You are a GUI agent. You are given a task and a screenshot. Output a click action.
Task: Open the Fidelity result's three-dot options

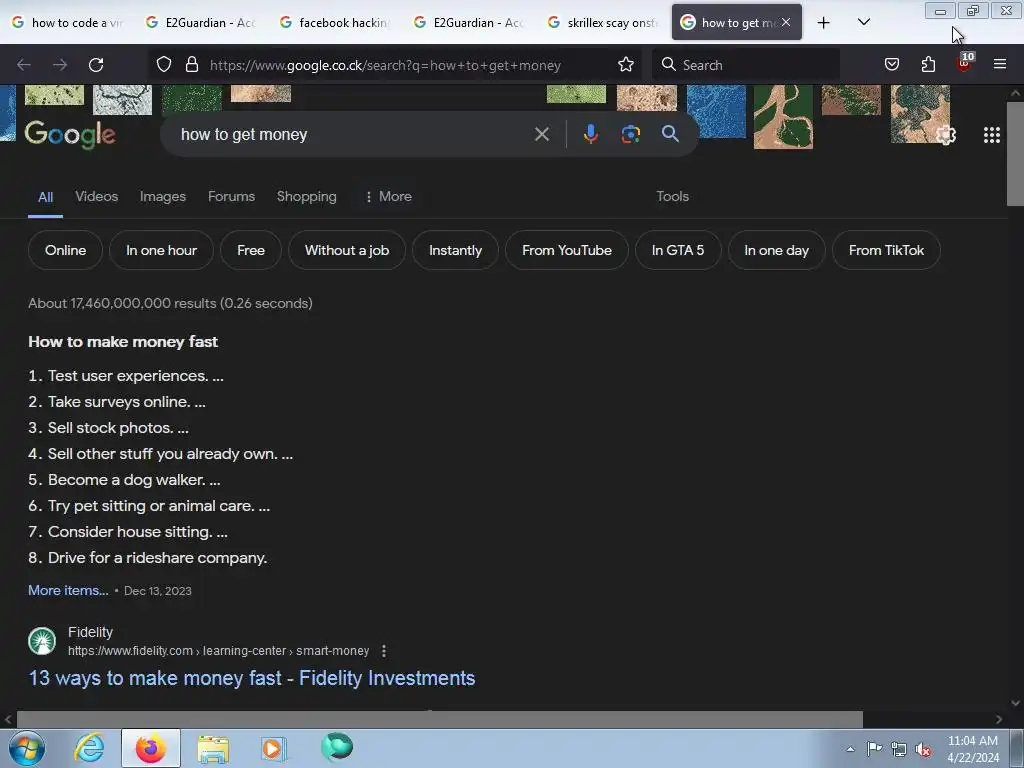click(384, 651)
